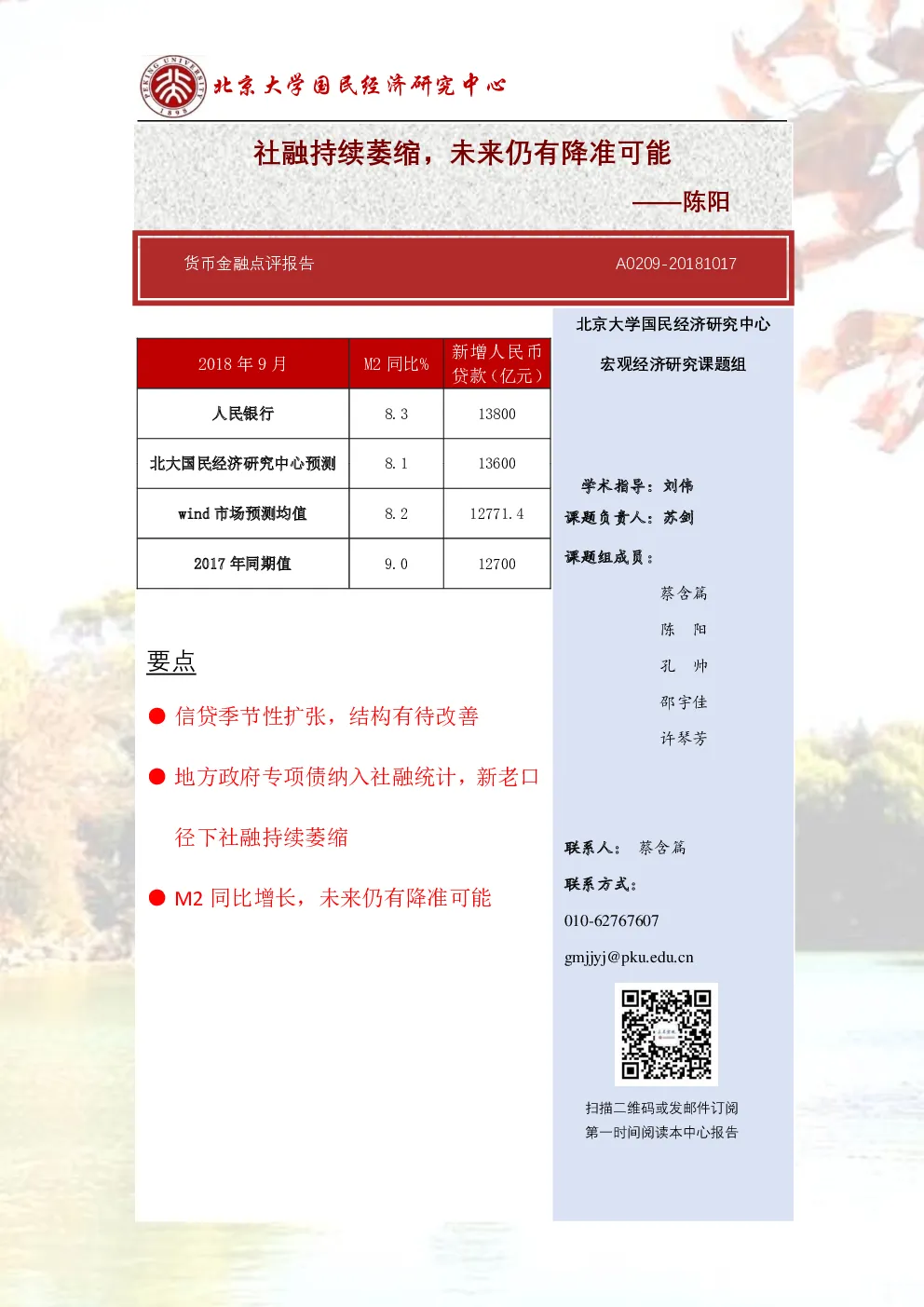Click the 宏观经济研究课题组 heading
This screenshot has width=924, height=1307.
673,364
